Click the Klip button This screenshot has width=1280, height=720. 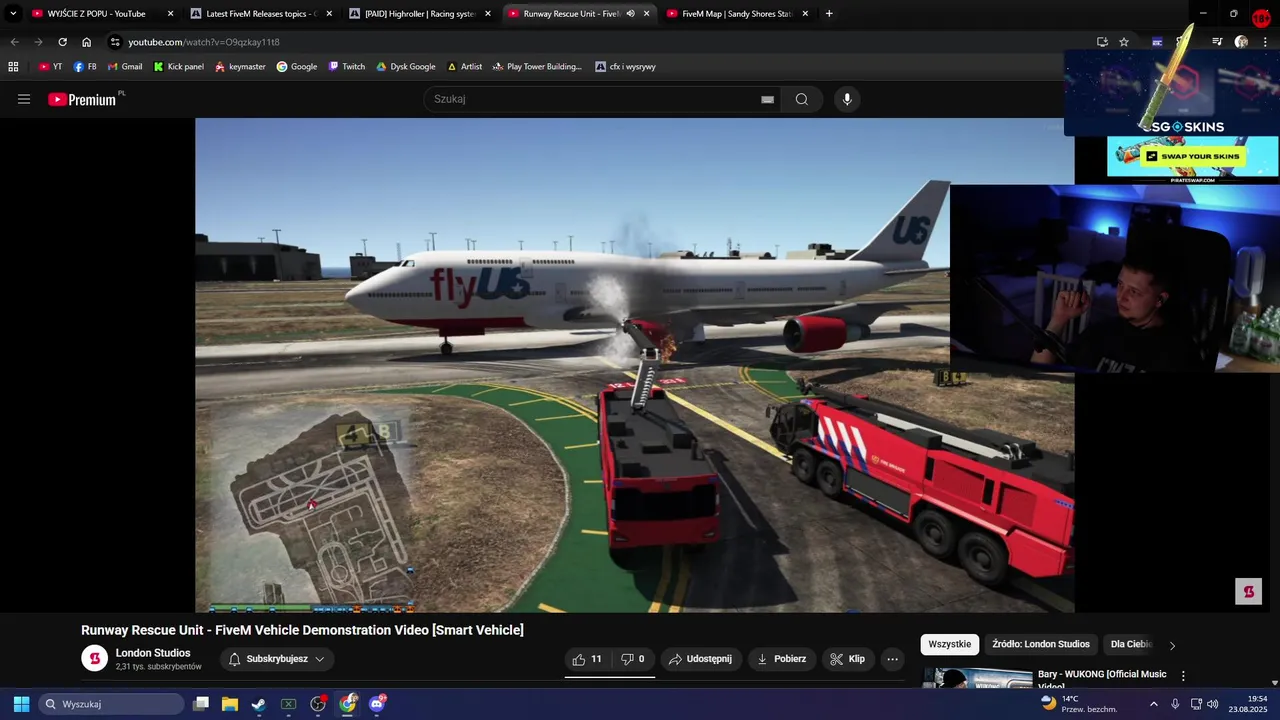click(847, 659)
